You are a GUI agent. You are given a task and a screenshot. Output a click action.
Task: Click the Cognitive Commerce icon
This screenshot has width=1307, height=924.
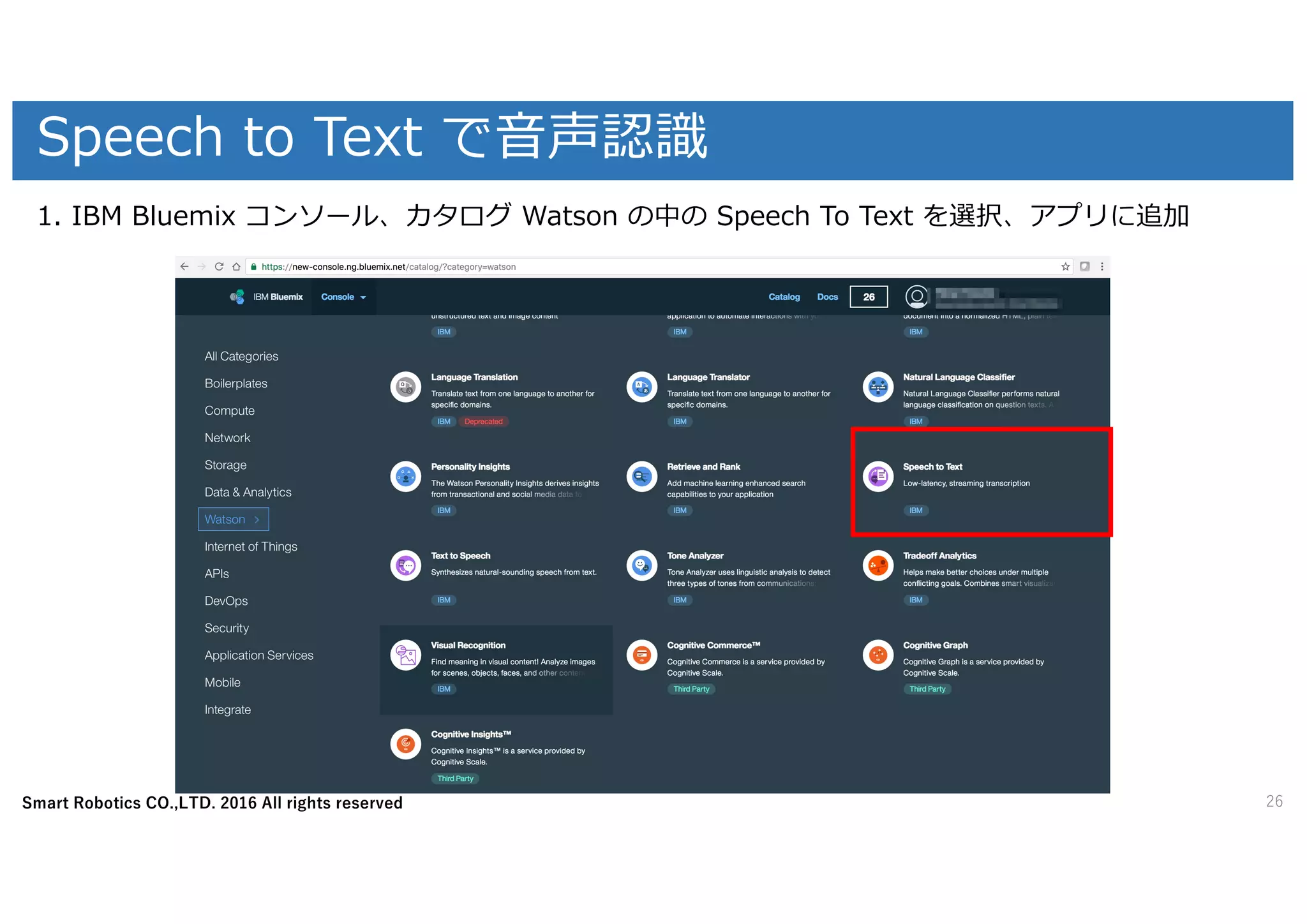point(642,655)
